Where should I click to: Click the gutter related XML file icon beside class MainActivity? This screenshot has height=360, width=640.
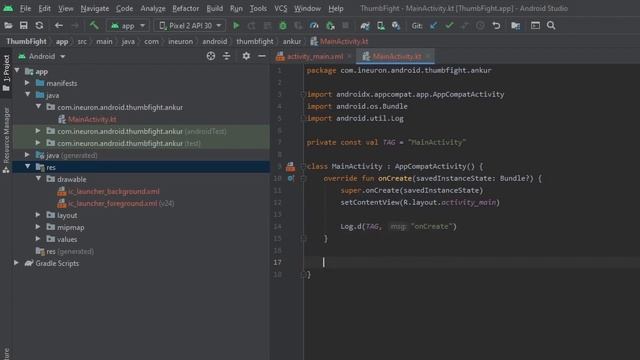tap(290, 167)
